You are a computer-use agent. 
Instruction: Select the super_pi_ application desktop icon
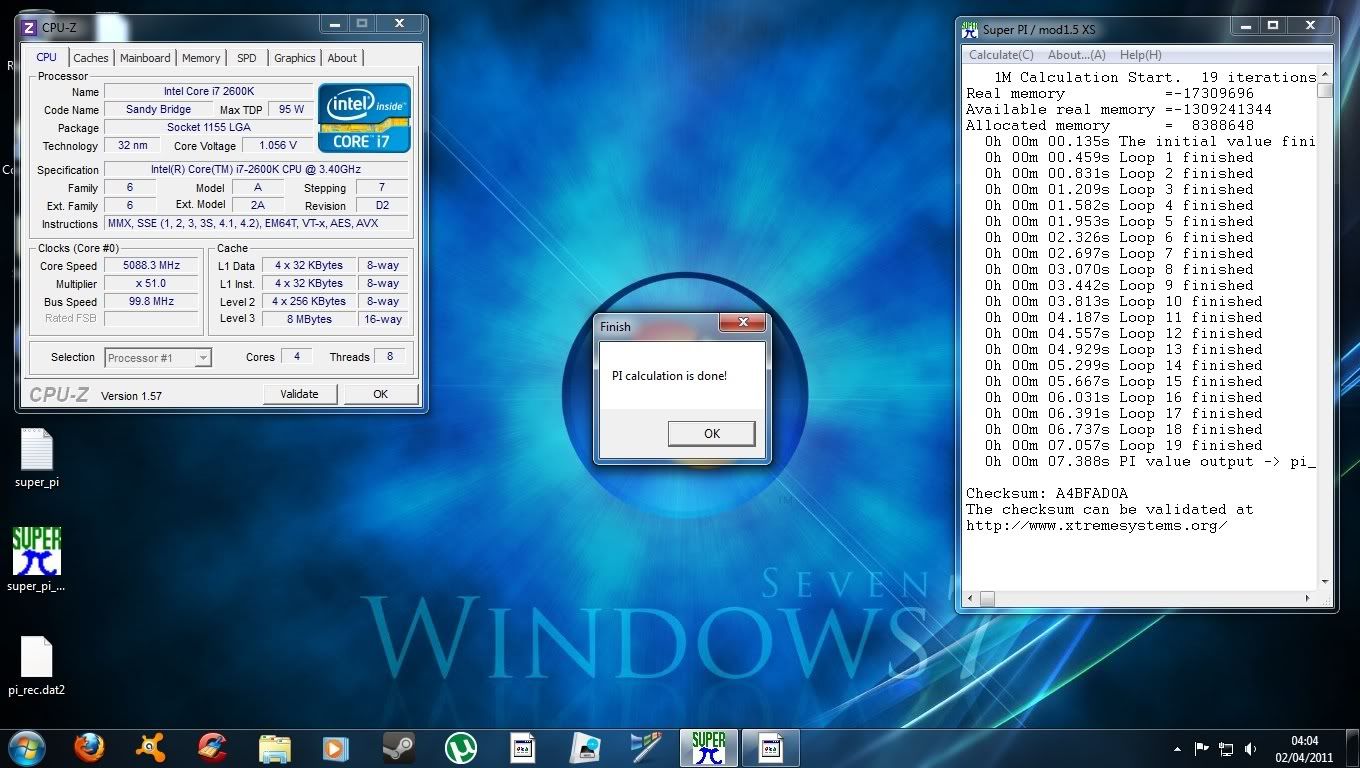coord(37,560)
